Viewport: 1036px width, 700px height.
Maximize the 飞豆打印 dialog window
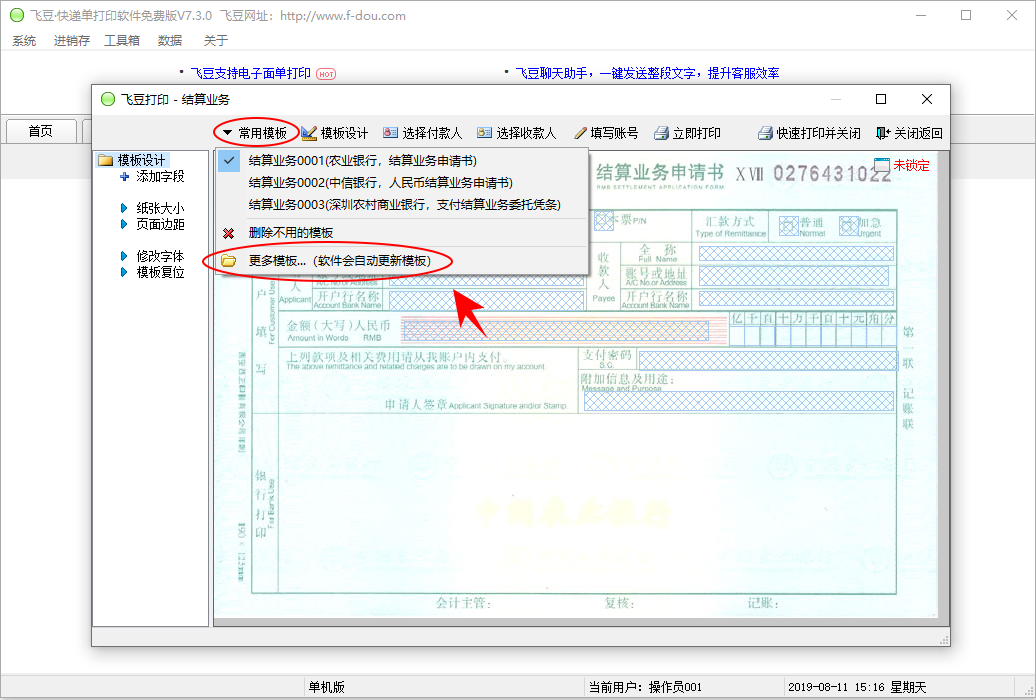click(881, 99)
